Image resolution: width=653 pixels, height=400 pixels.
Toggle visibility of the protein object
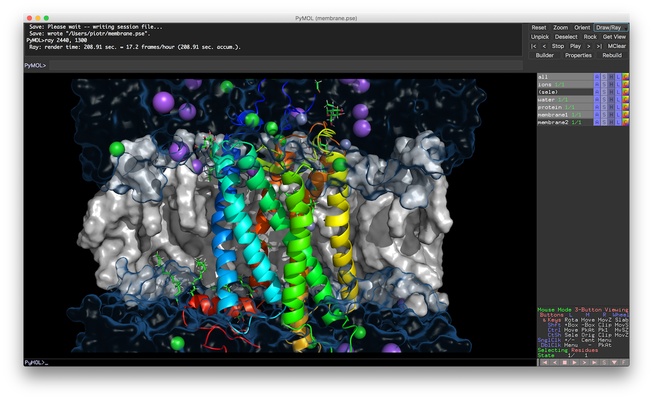[565, 107]
